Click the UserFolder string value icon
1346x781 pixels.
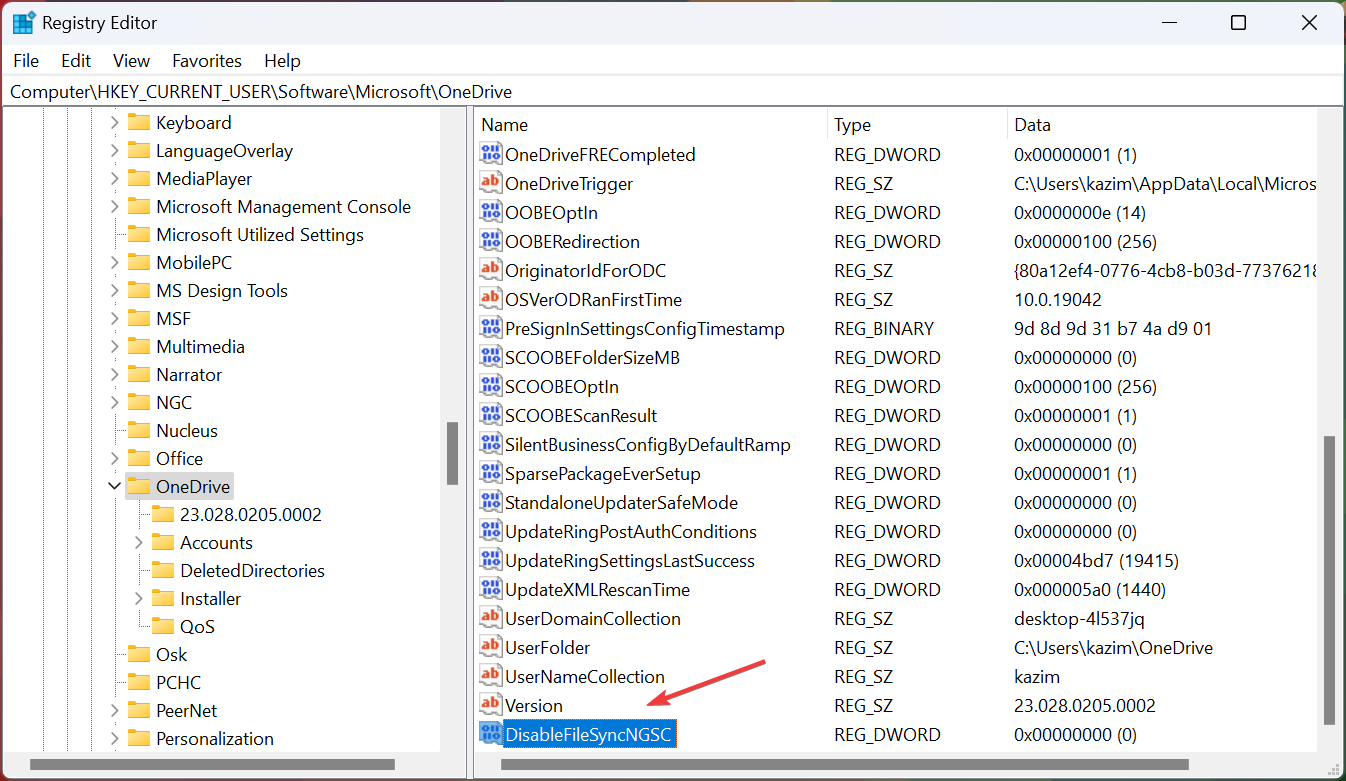pos(490,647)
